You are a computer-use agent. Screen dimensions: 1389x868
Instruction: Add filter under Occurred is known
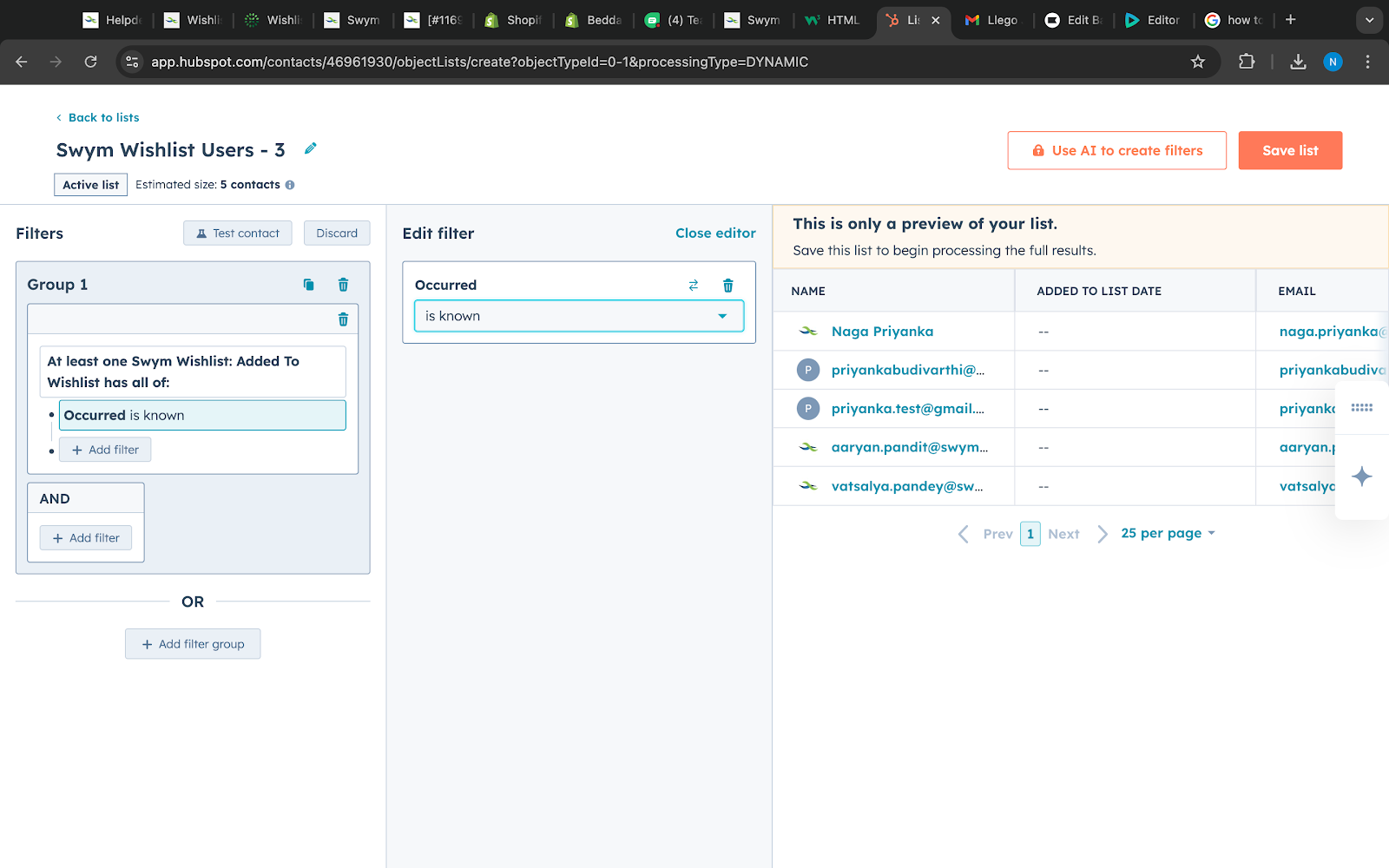point(105,450)
